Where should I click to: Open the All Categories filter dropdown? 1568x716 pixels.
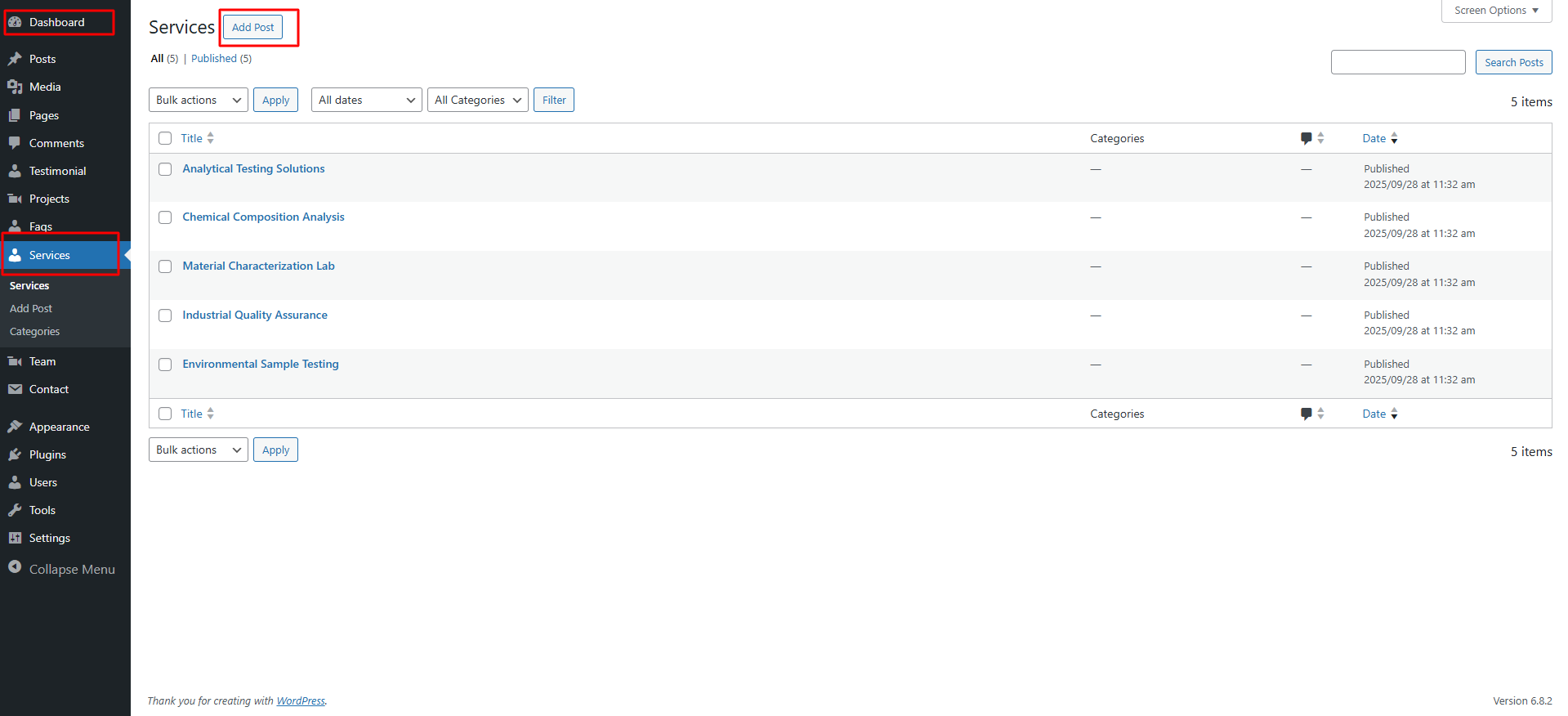[477, 100]
